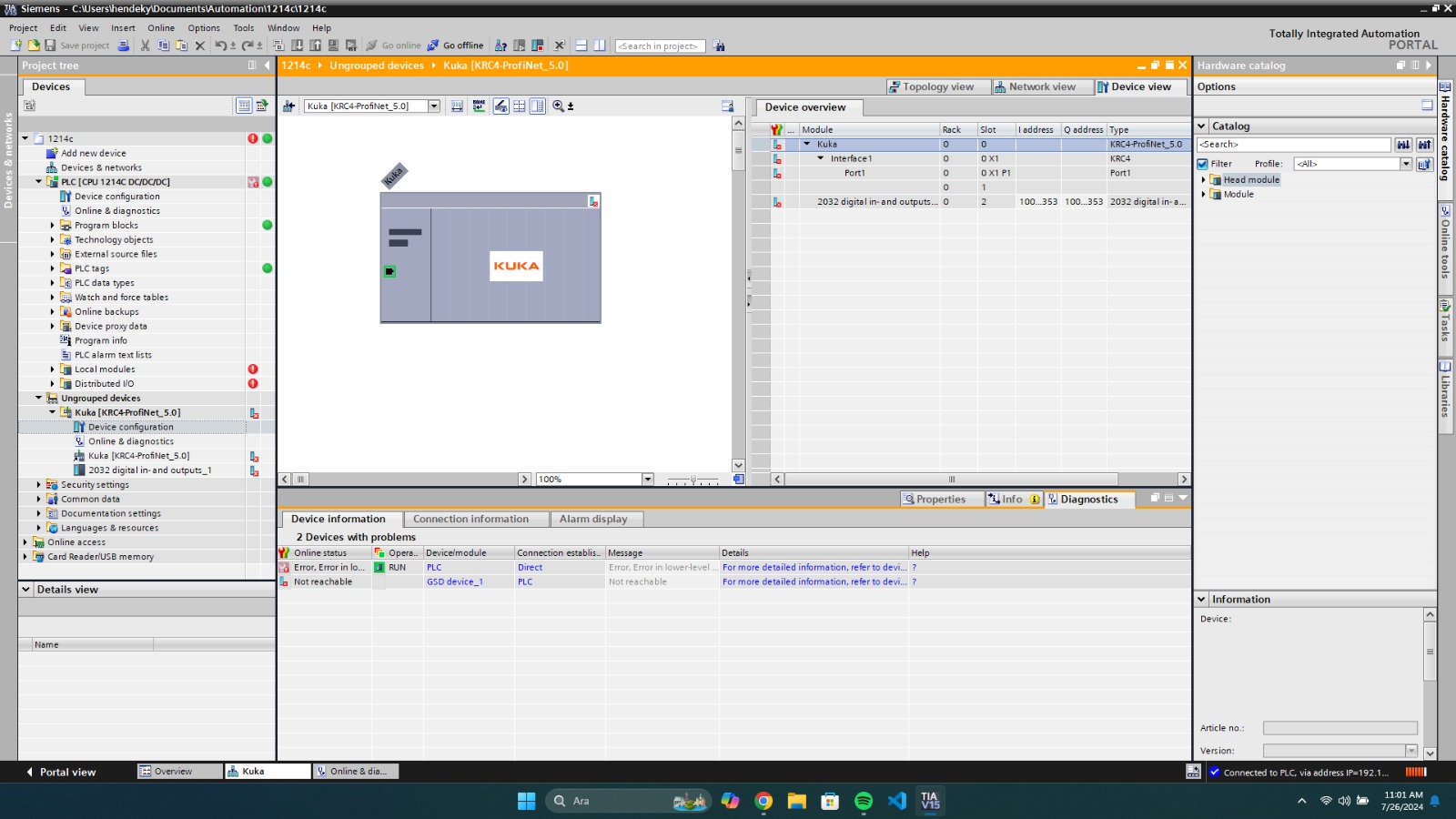
Task: Collapse the Details view section
Action: click(x=25, y=590)
